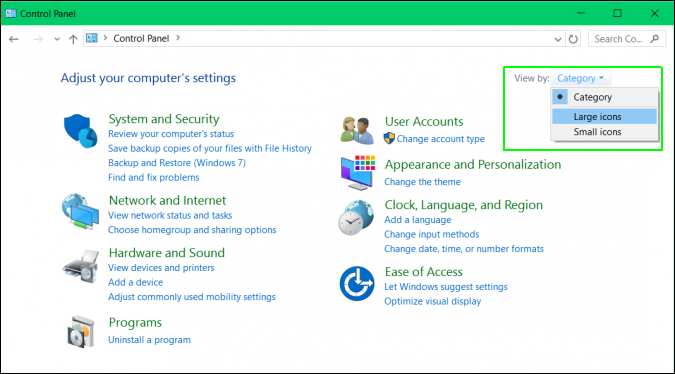Image resolution: width=675 pixels, height=374 pixels.
Task: Click Change the theme link
Action: pyautogui.click(x=422, y=182)
